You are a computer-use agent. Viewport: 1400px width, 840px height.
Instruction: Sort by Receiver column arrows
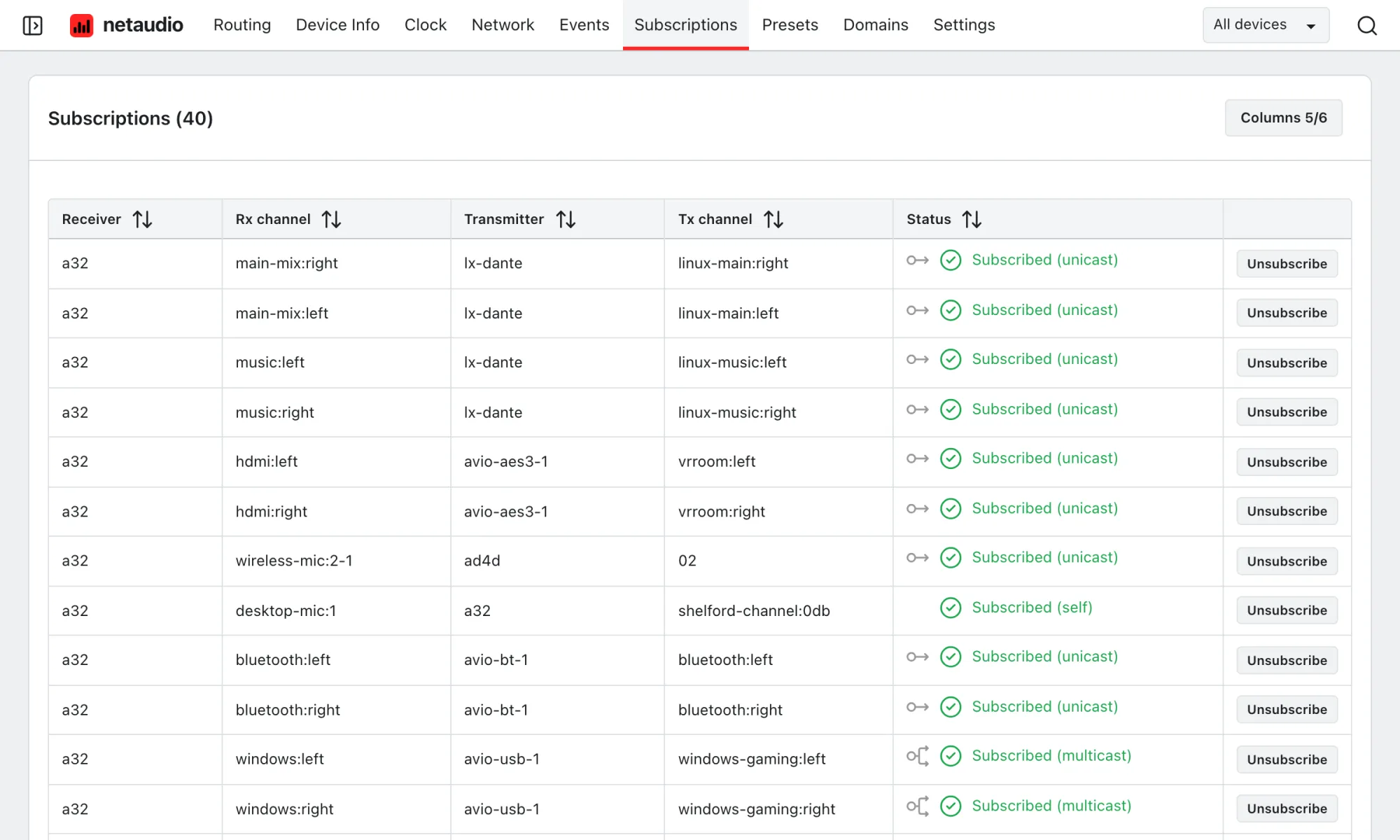tap(143, 220)
